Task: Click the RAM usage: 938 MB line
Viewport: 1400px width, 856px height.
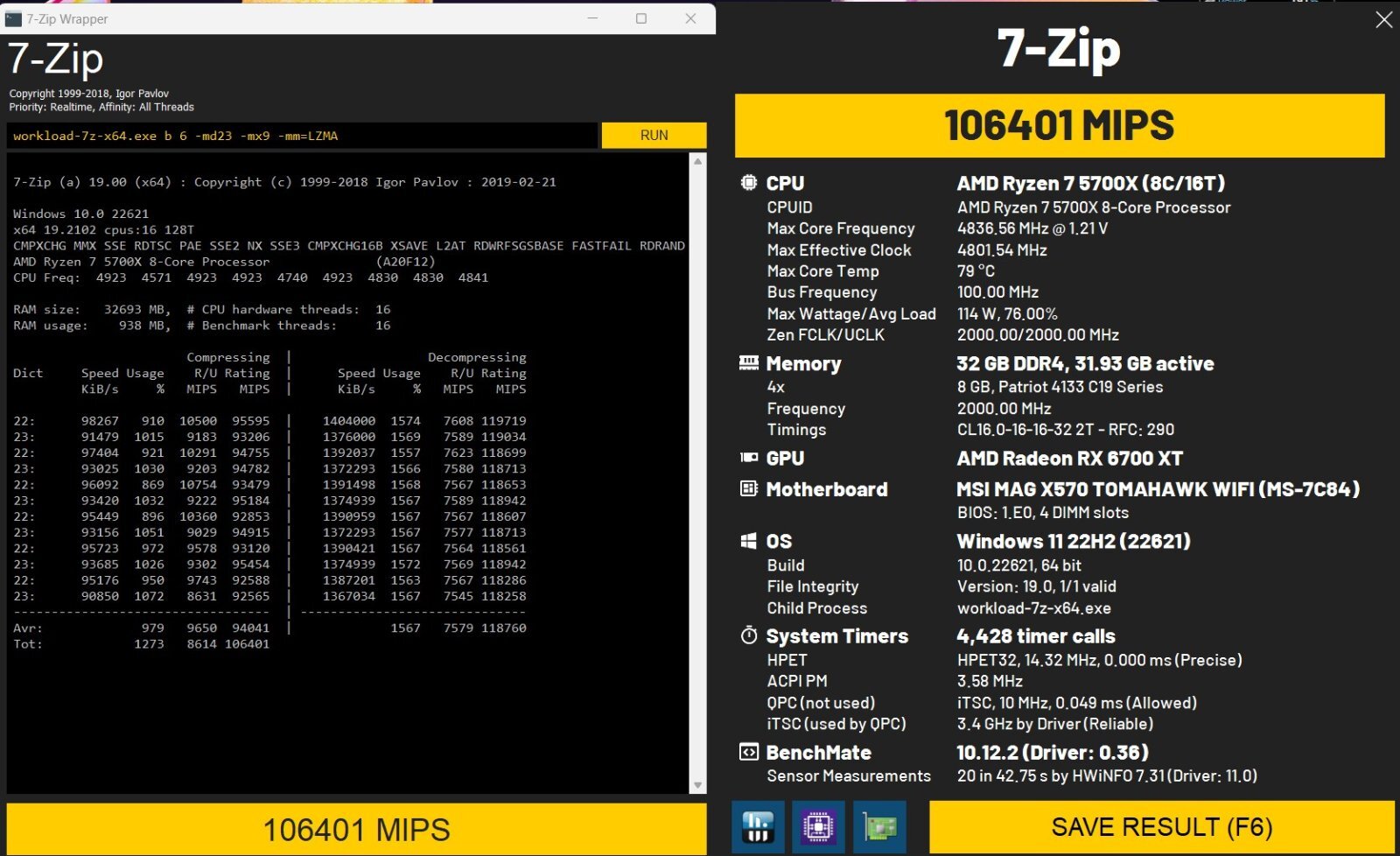Action: [x=201, y=325]
